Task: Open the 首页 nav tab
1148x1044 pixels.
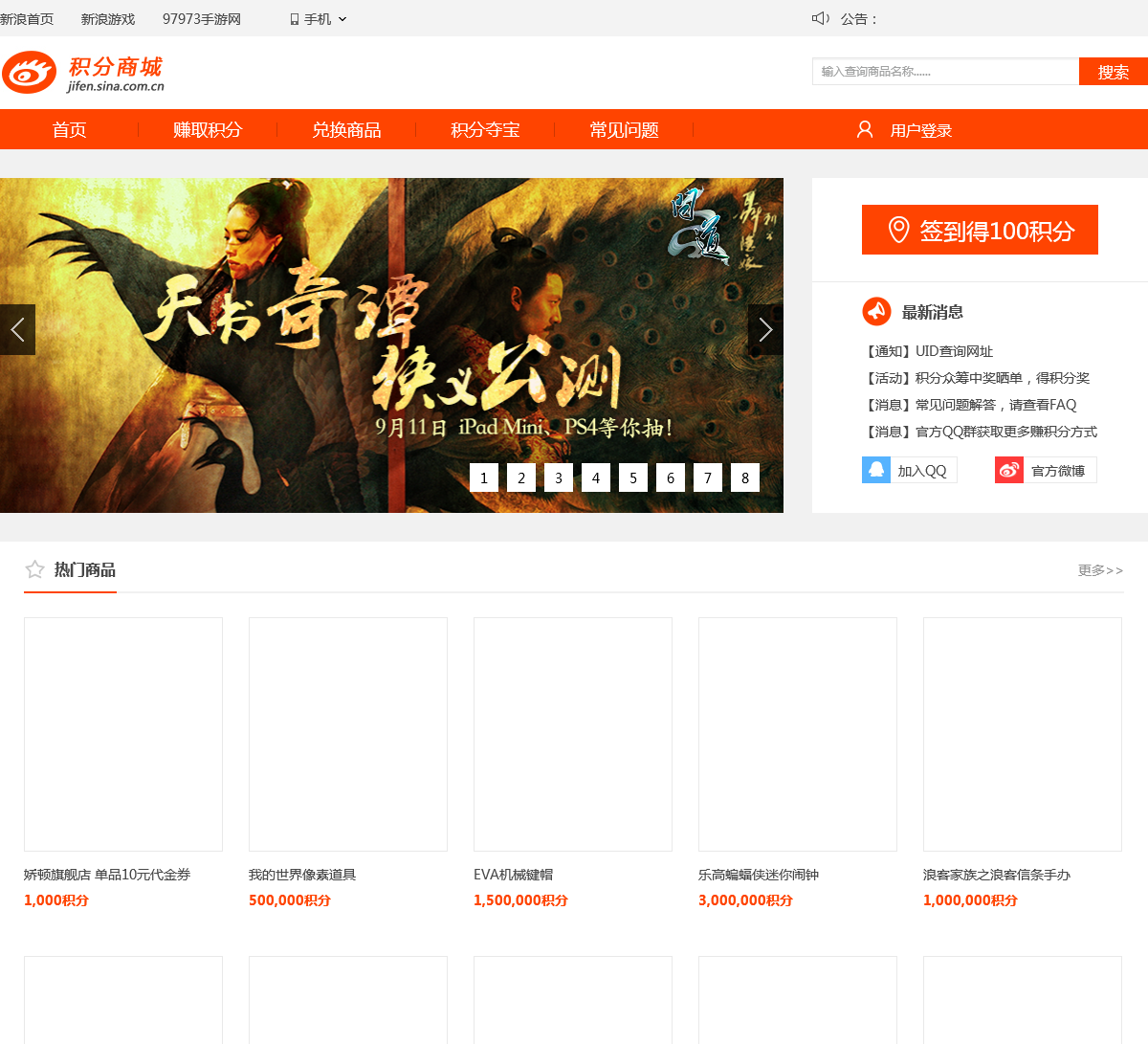Action: click(x=69, y=129)
